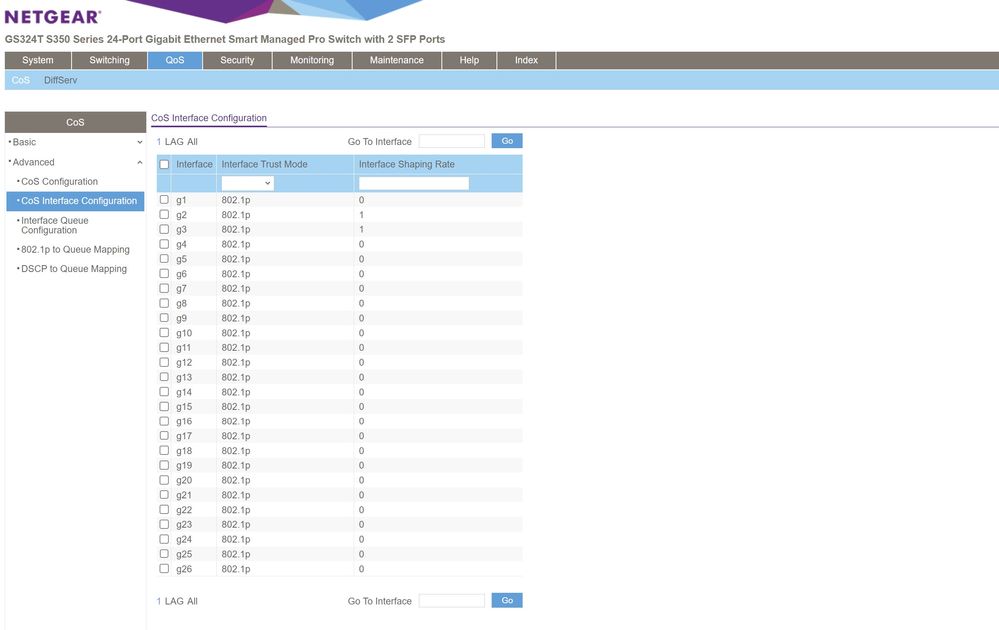This screenshot has height=630, width=999.
Task: Click the top Go button
Action: pyautogui.click(x=507, y=141)
